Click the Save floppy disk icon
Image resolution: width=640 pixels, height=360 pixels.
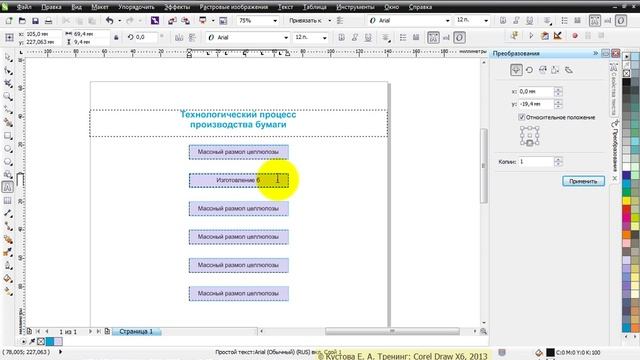35,20
